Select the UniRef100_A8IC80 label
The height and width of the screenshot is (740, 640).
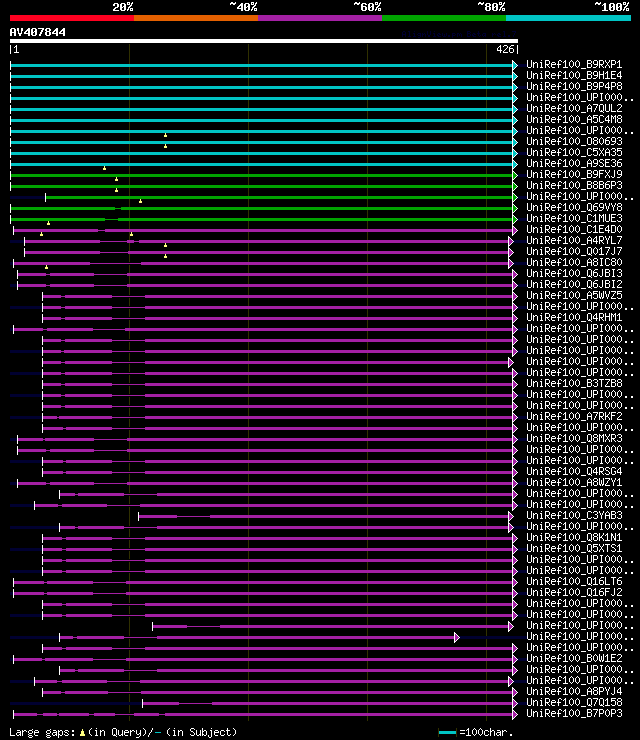(574, 262)
